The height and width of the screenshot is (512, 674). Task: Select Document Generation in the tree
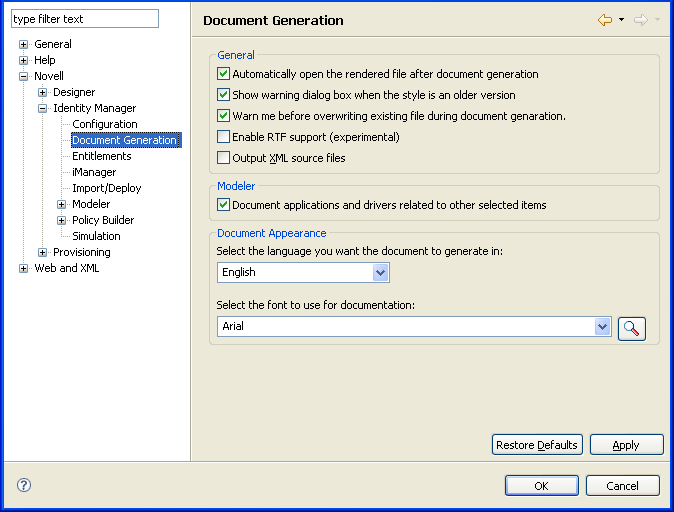click(x=126, y=140)
